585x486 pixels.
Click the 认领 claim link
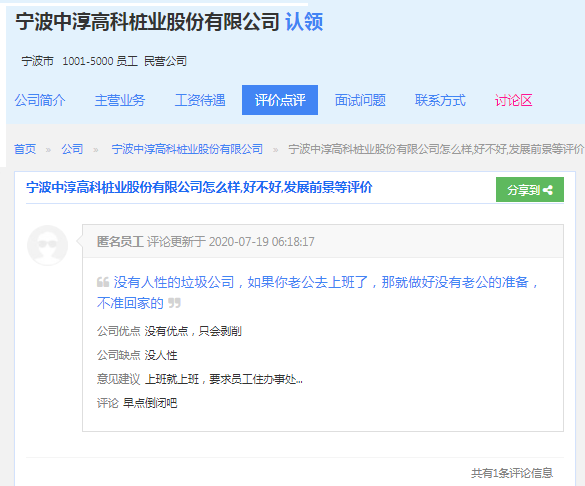pyautogui.click(x=304, y=22)
